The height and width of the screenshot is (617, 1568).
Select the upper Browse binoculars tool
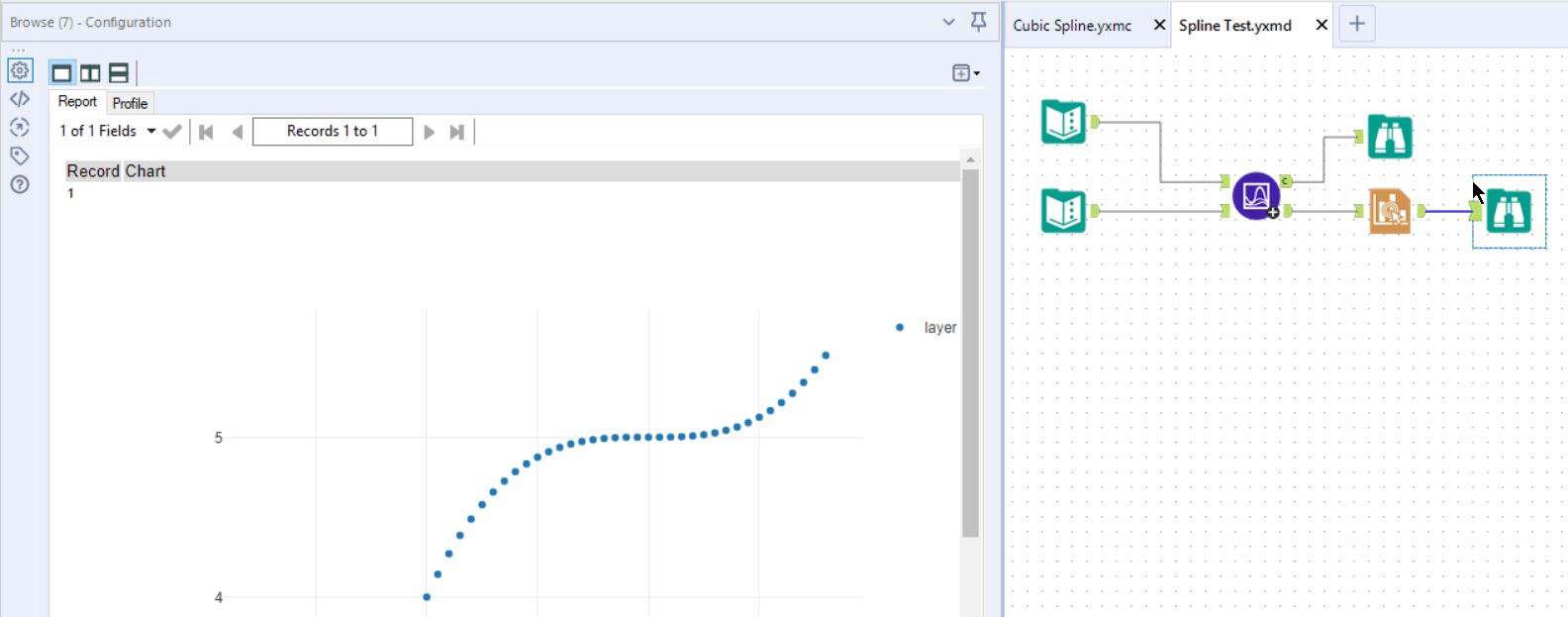[1390, 137]
